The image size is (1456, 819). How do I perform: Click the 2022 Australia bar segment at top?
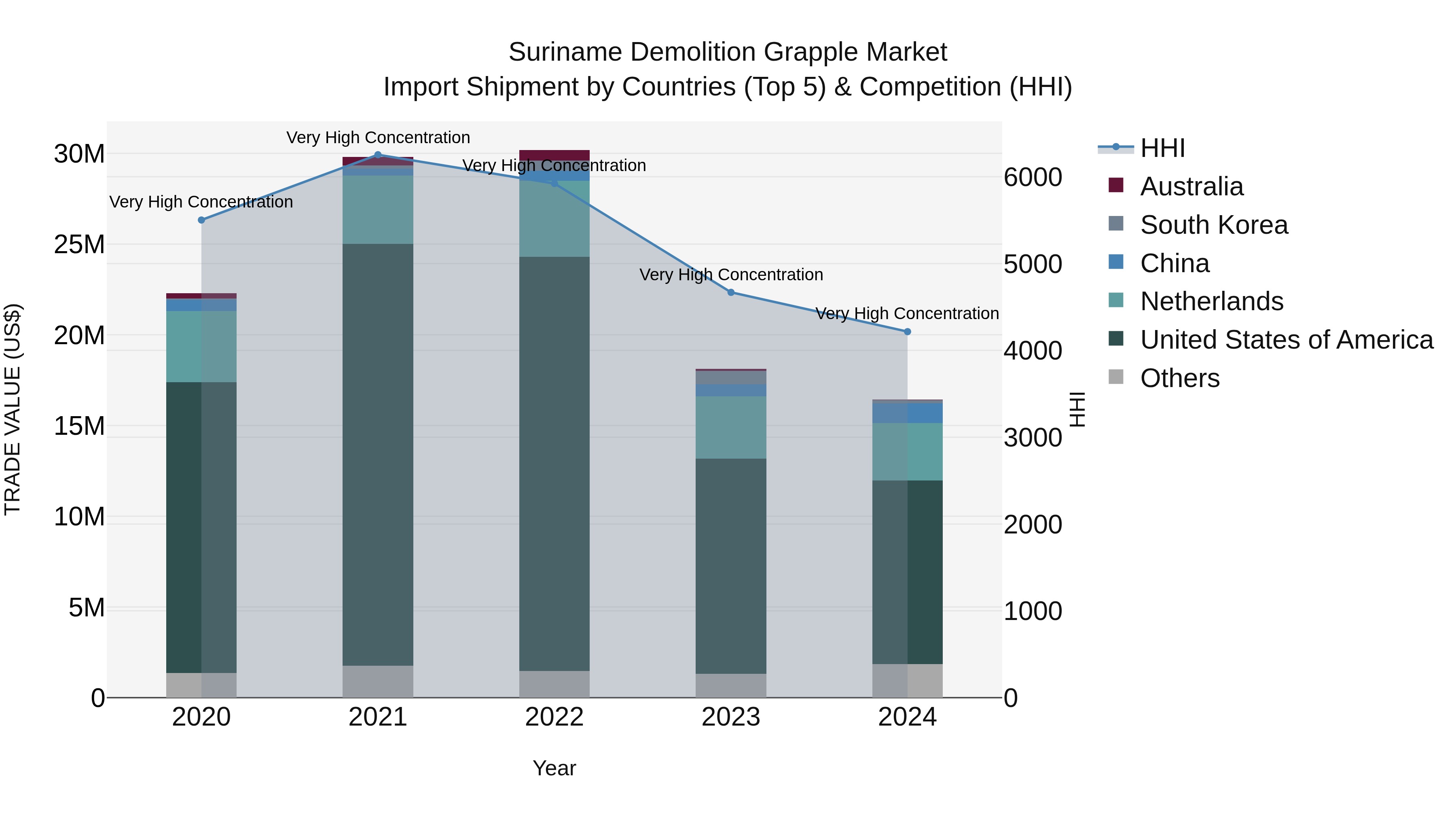(554, 155)
